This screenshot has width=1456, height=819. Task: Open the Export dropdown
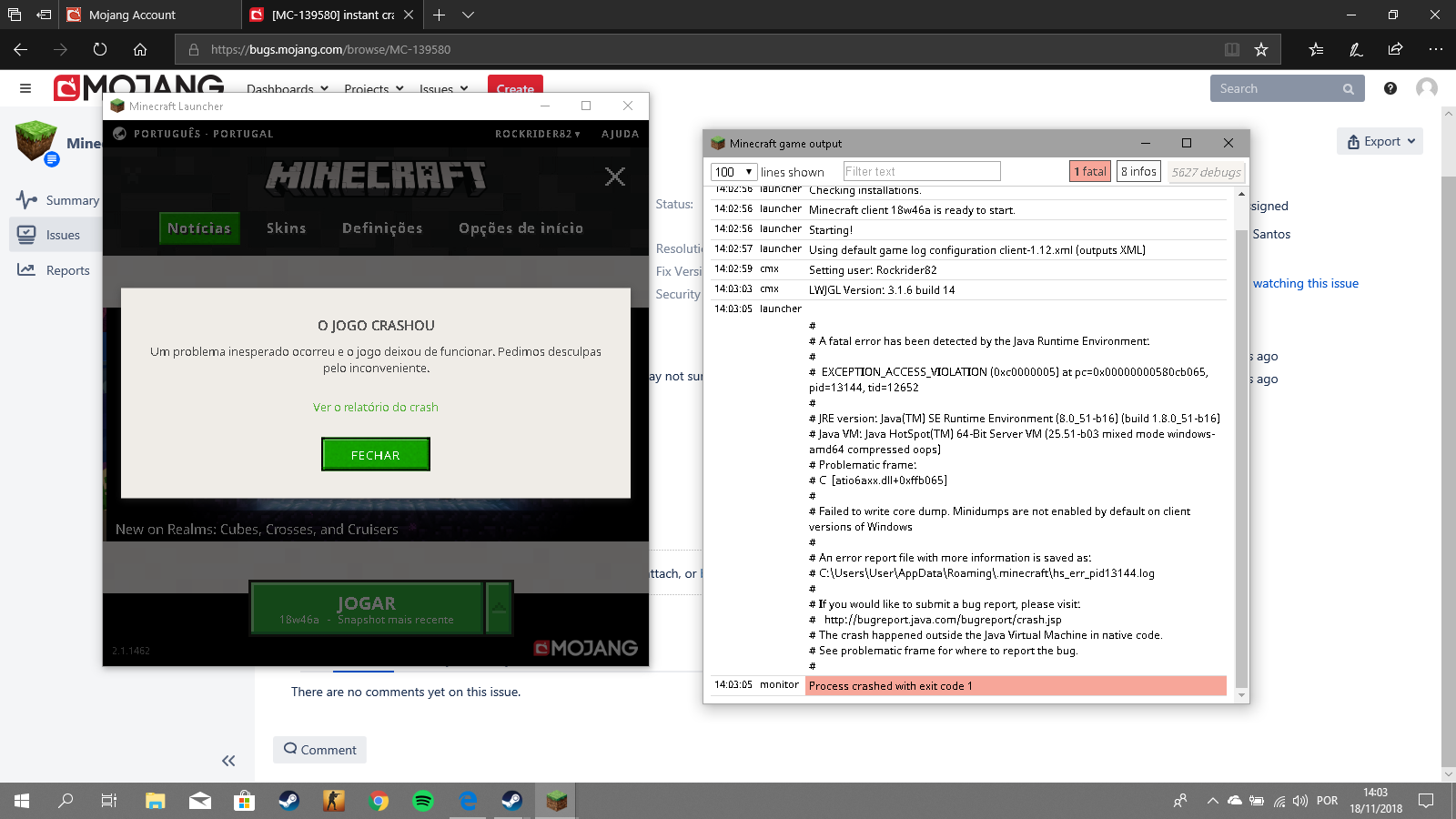1380,141
